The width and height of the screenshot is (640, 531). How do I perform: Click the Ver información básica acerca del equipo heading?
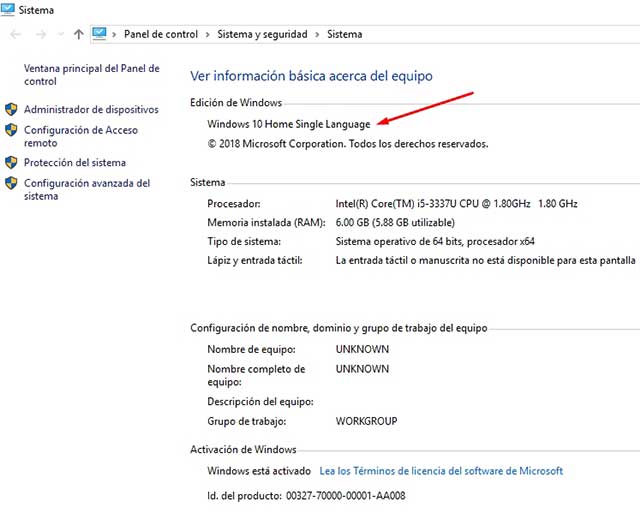(x=311, y=76)
